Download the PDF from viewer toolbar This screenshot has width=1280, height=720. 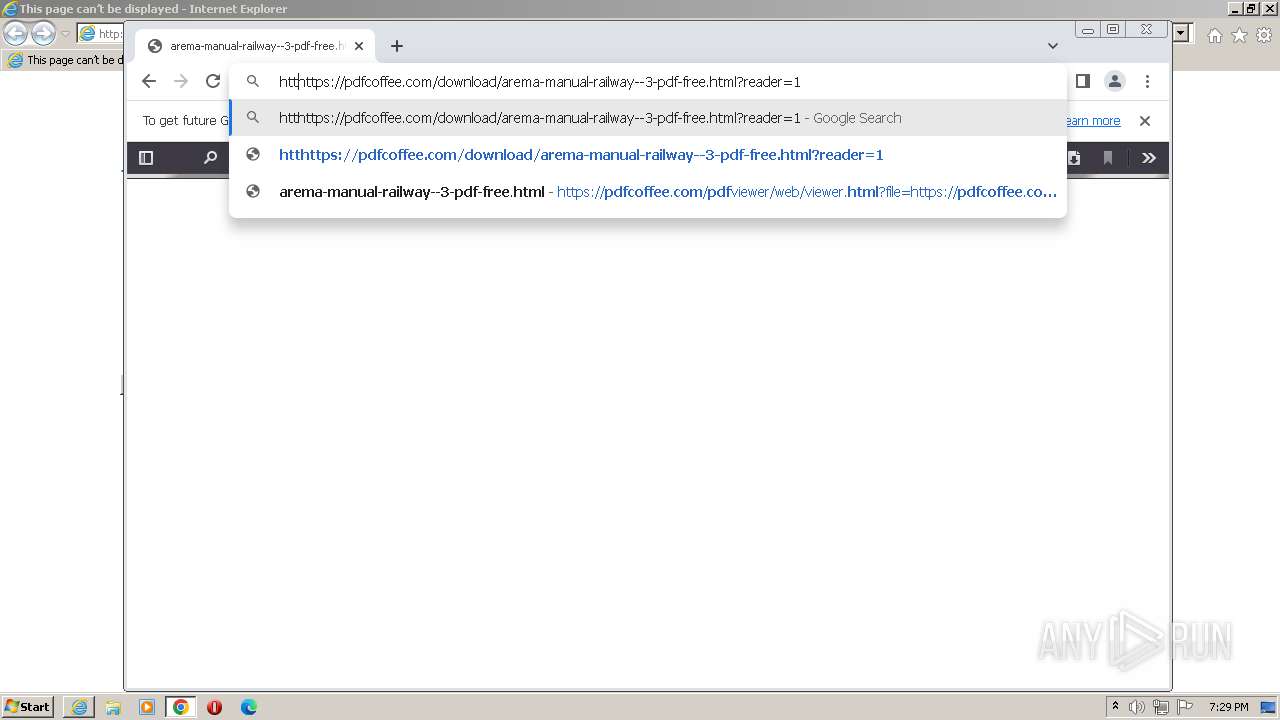click(1075, 158)
